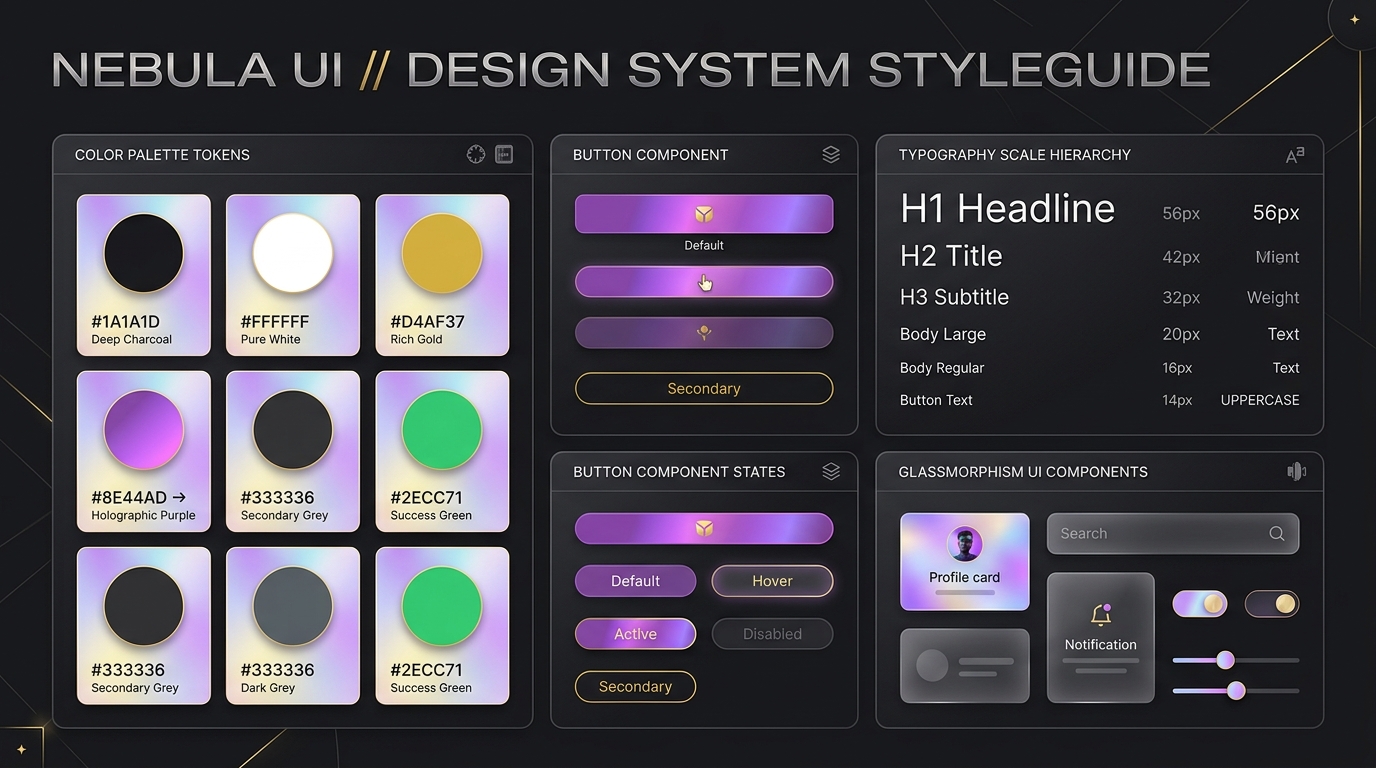Open the Notification glass card
The width and height of the screenshot is (1376, 768).
click(1101, 638)
